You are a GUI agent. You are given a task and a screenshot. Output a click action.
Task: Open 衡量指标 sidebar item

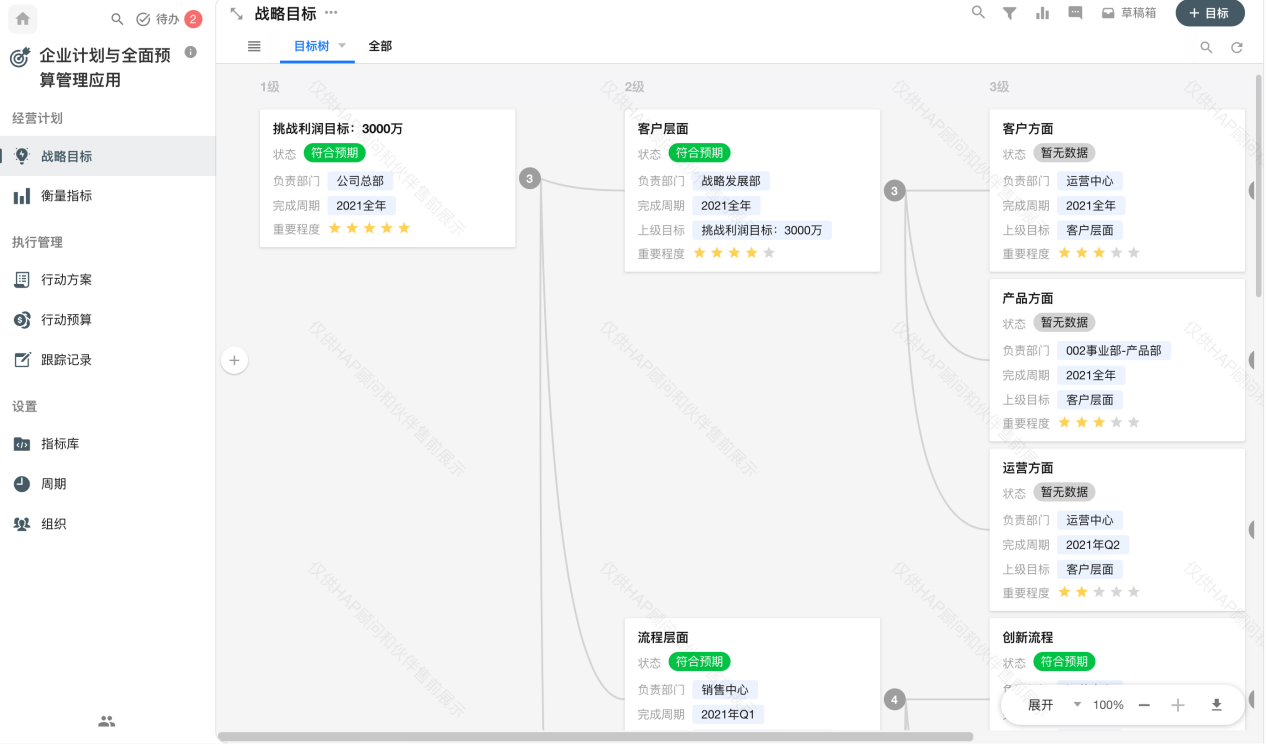tap(108, 196)
